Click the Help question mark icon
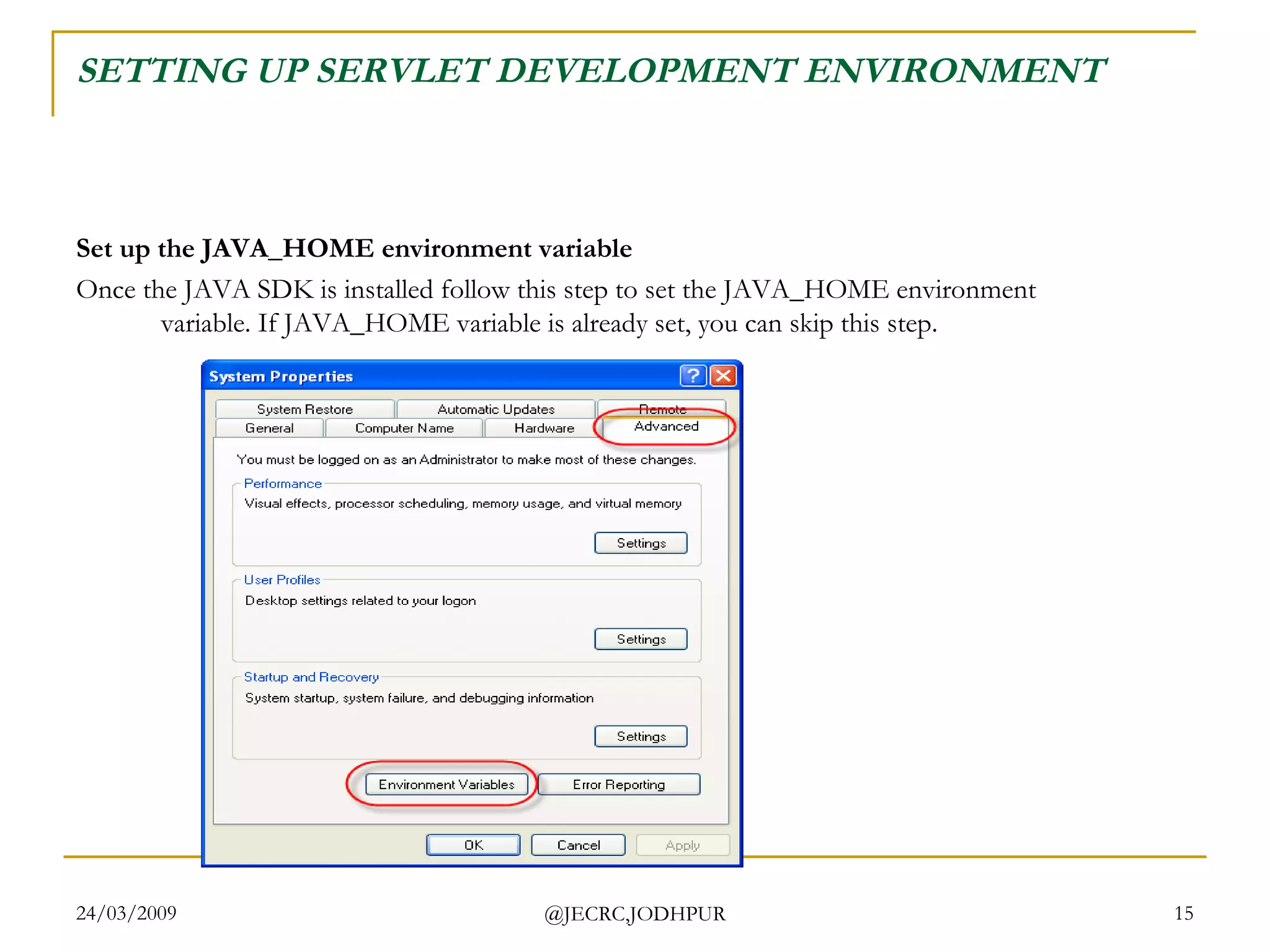This screenshot has height=952, width=1270. 693,376
